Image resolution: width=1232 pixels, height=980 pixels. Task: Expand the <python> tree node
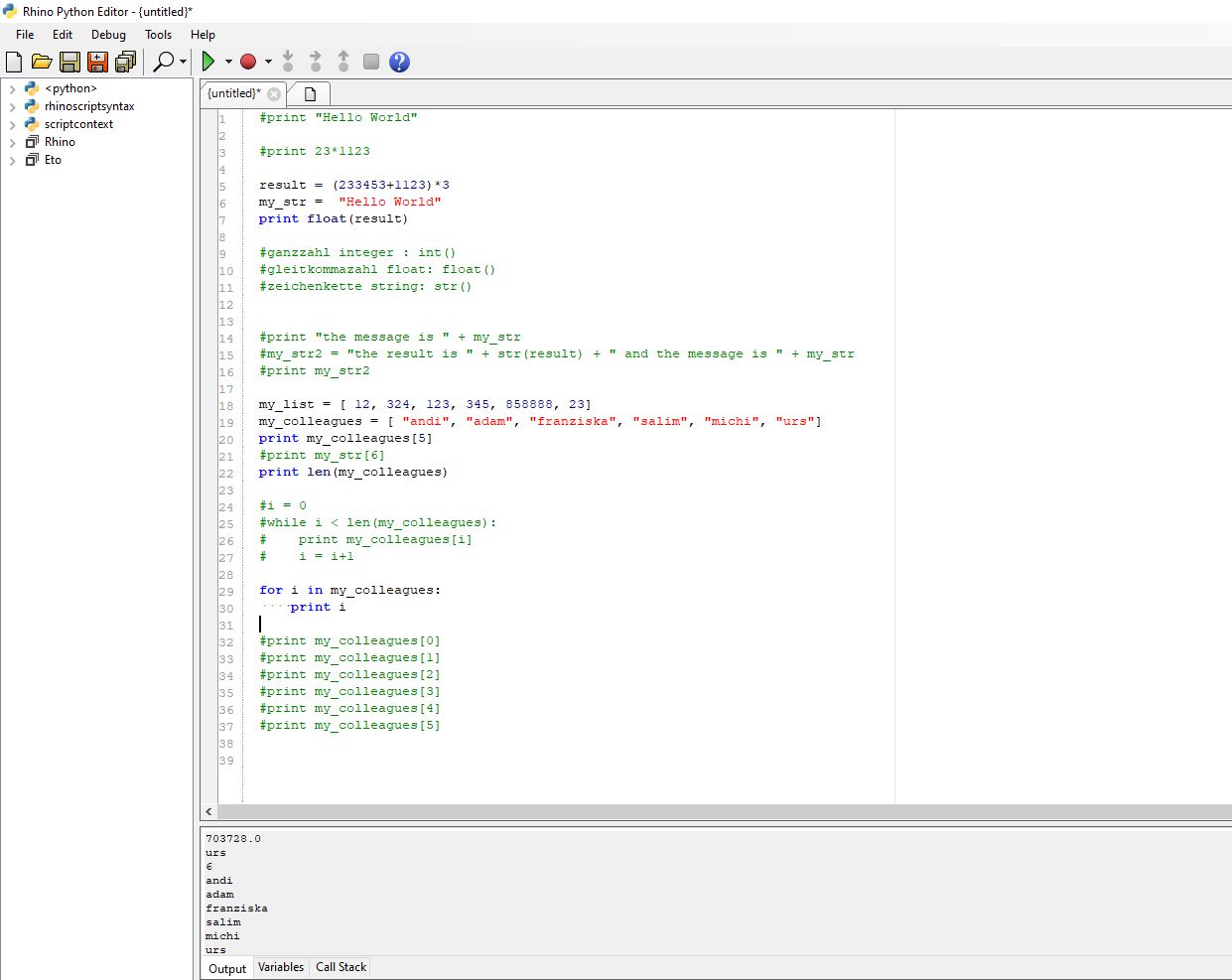click(10, 88)
